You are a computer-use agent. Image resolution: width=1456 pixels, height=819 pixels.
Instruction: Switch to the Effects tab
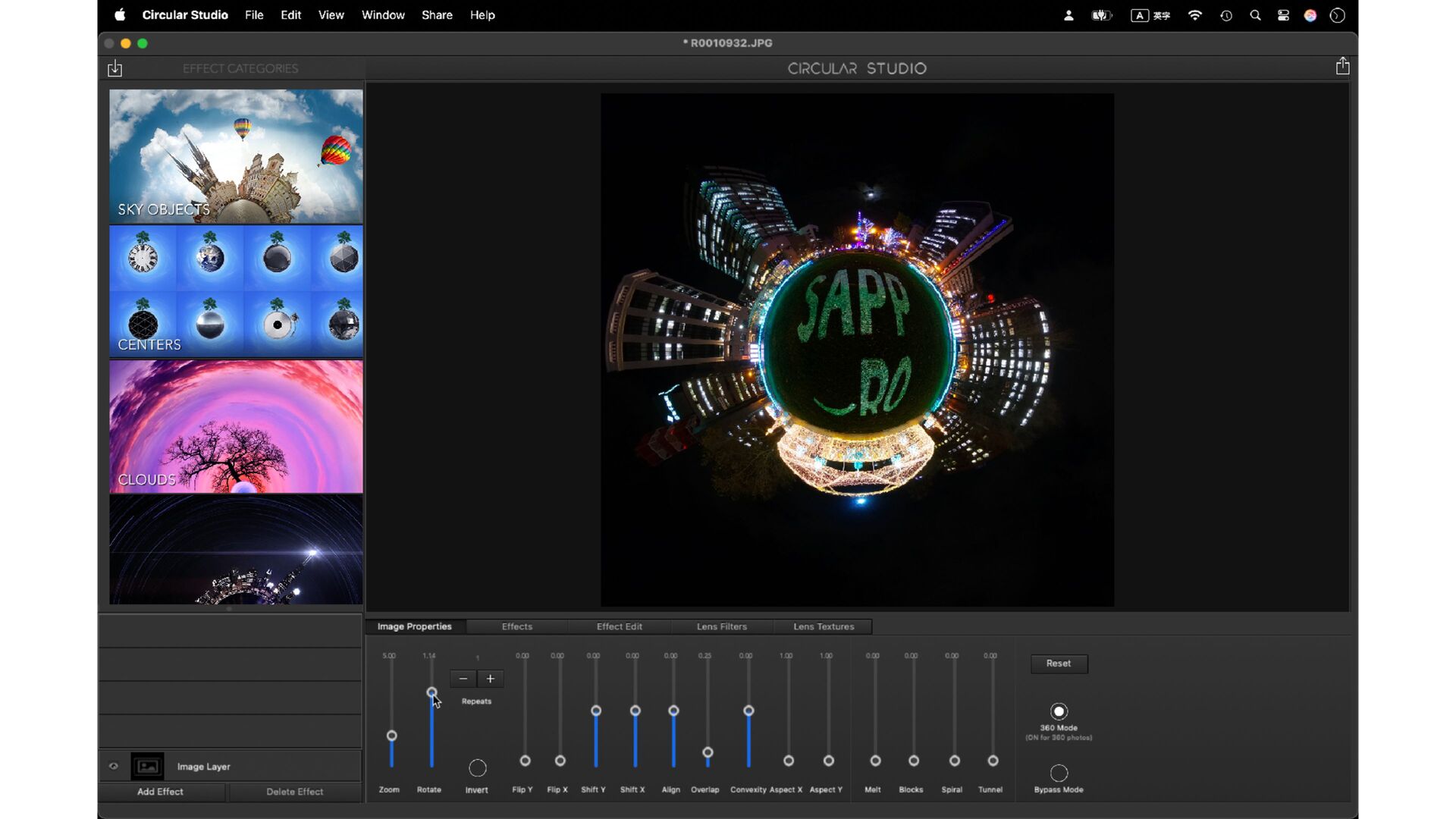(x=517, y=626)
